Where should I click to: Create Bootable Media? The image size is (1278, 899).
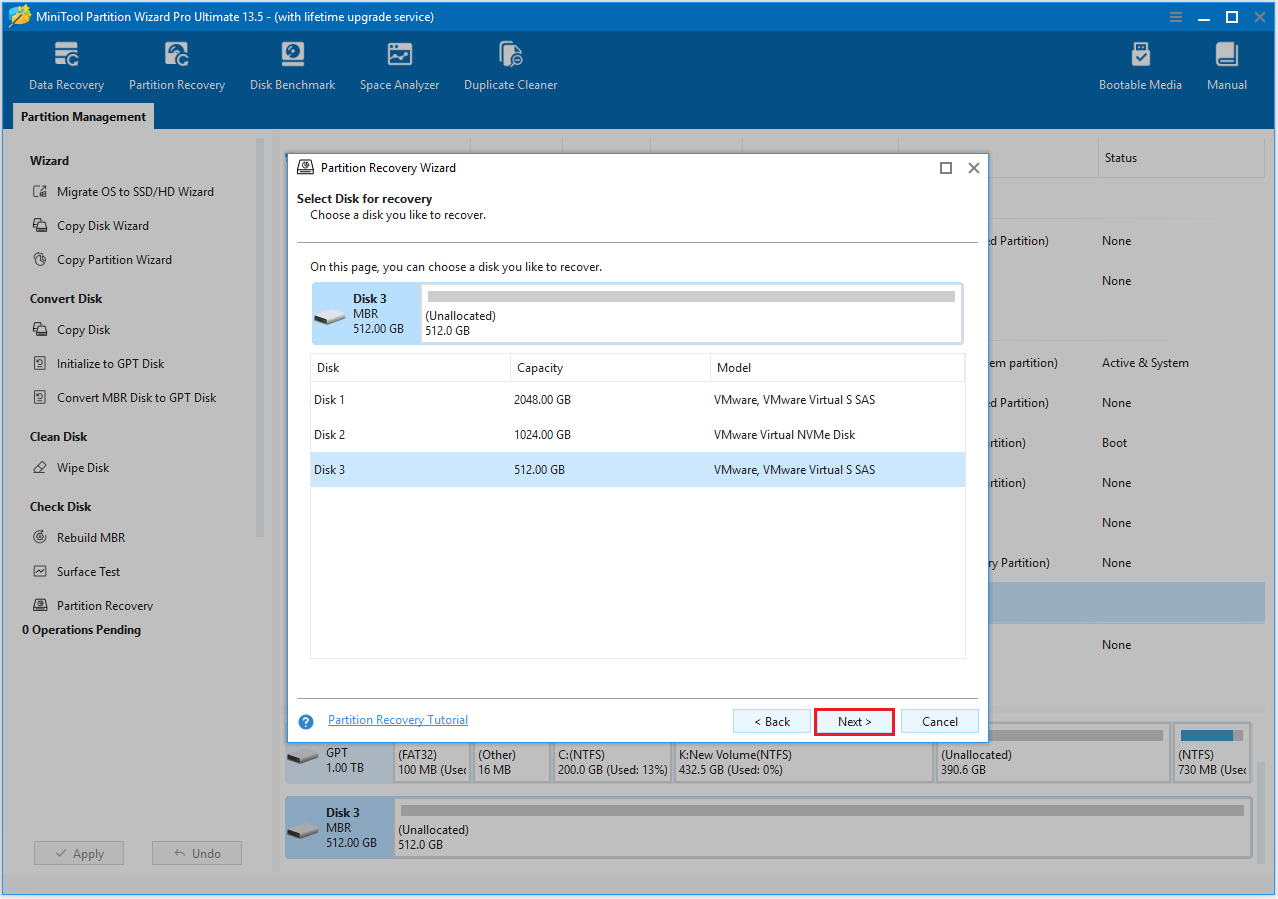tap(1140, 64)
